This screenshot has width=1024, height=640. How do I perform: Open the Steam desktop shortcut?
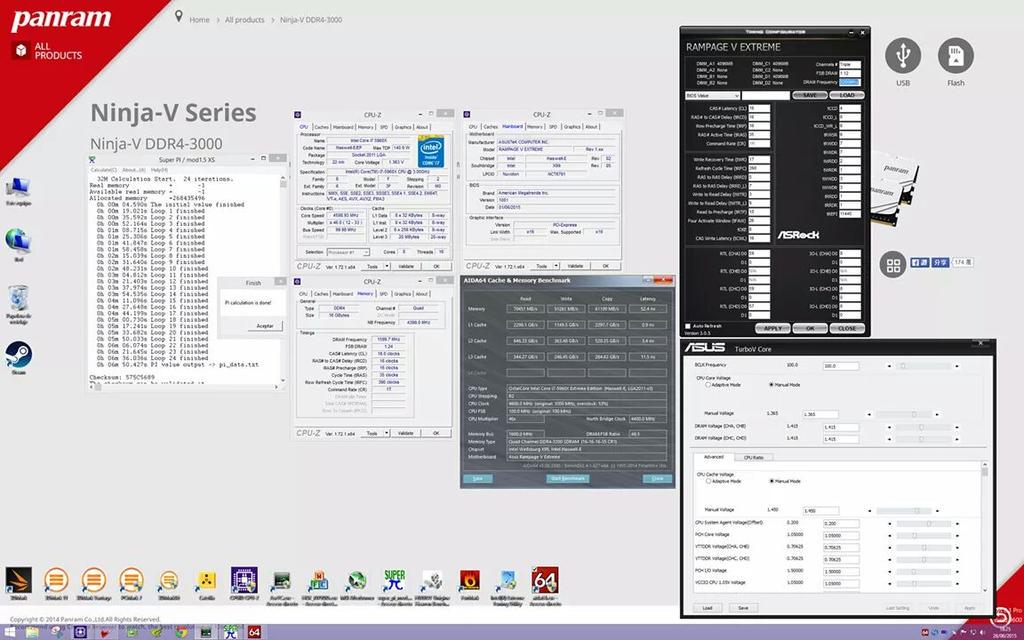tap(18, 355)
